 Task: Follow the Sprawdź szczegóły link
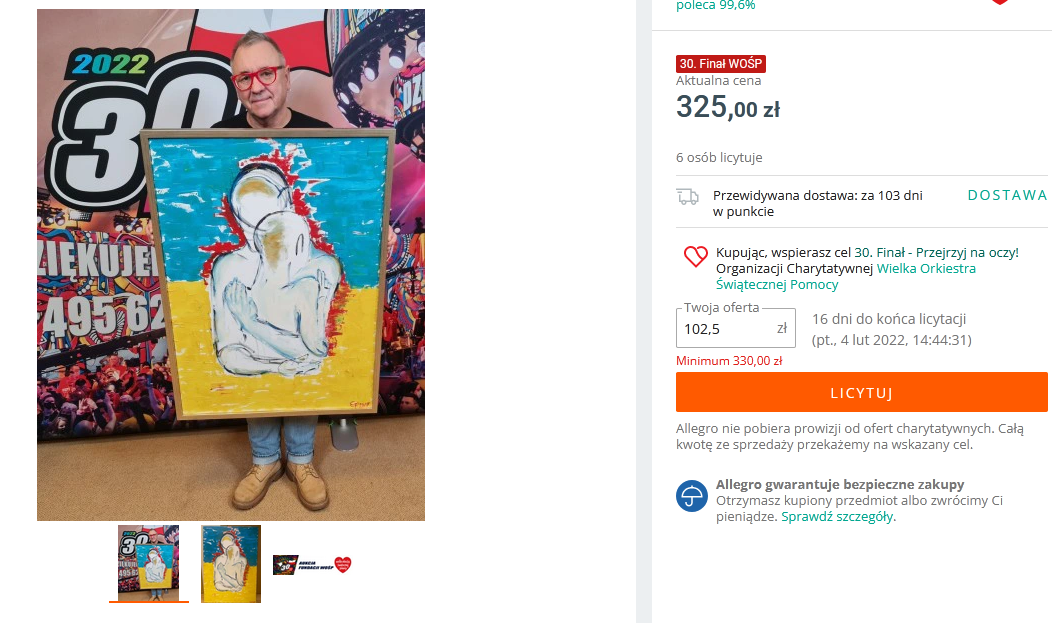click(837, 516)
